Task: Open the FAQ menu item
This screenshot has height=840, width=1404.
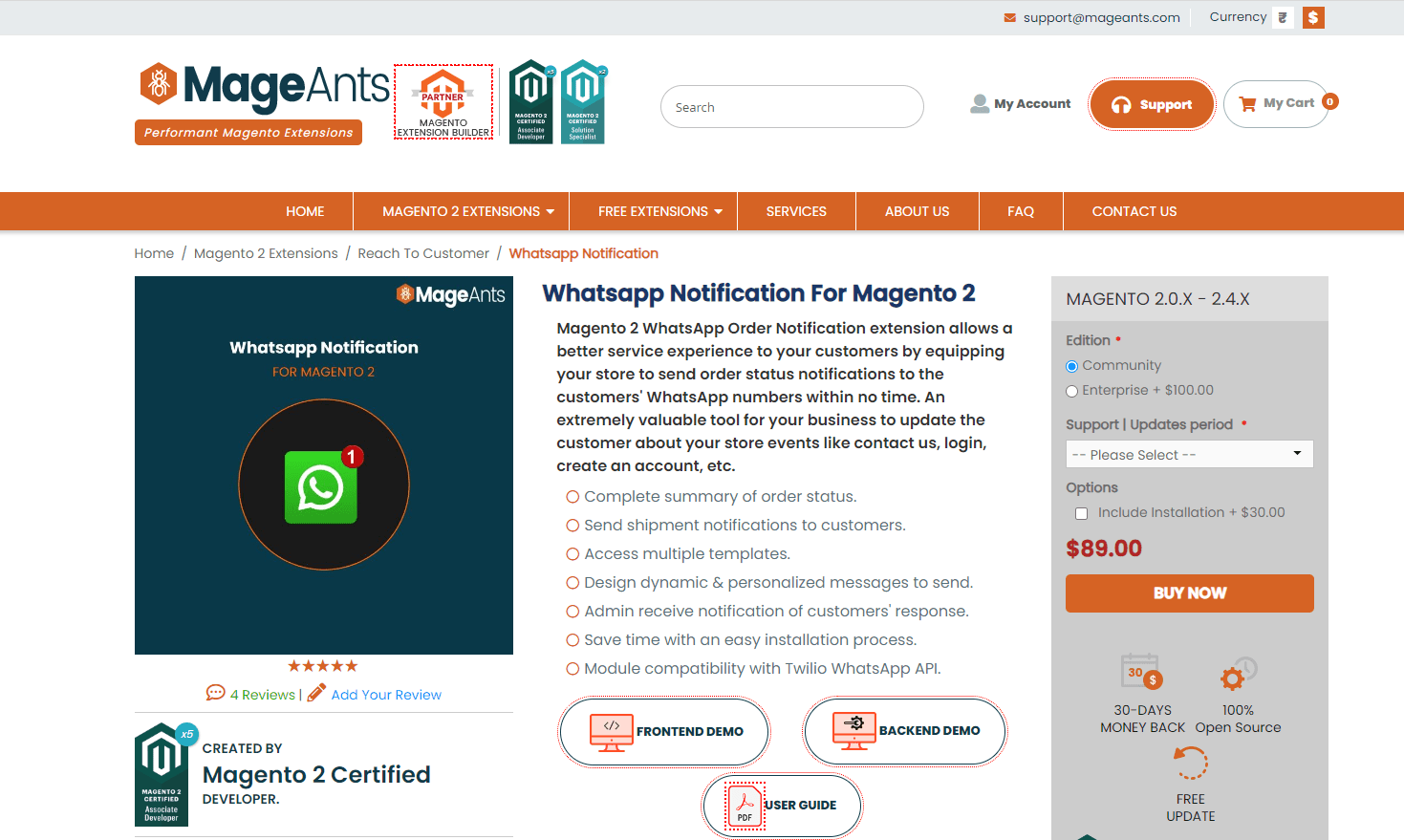Action: pos(1021,211)
